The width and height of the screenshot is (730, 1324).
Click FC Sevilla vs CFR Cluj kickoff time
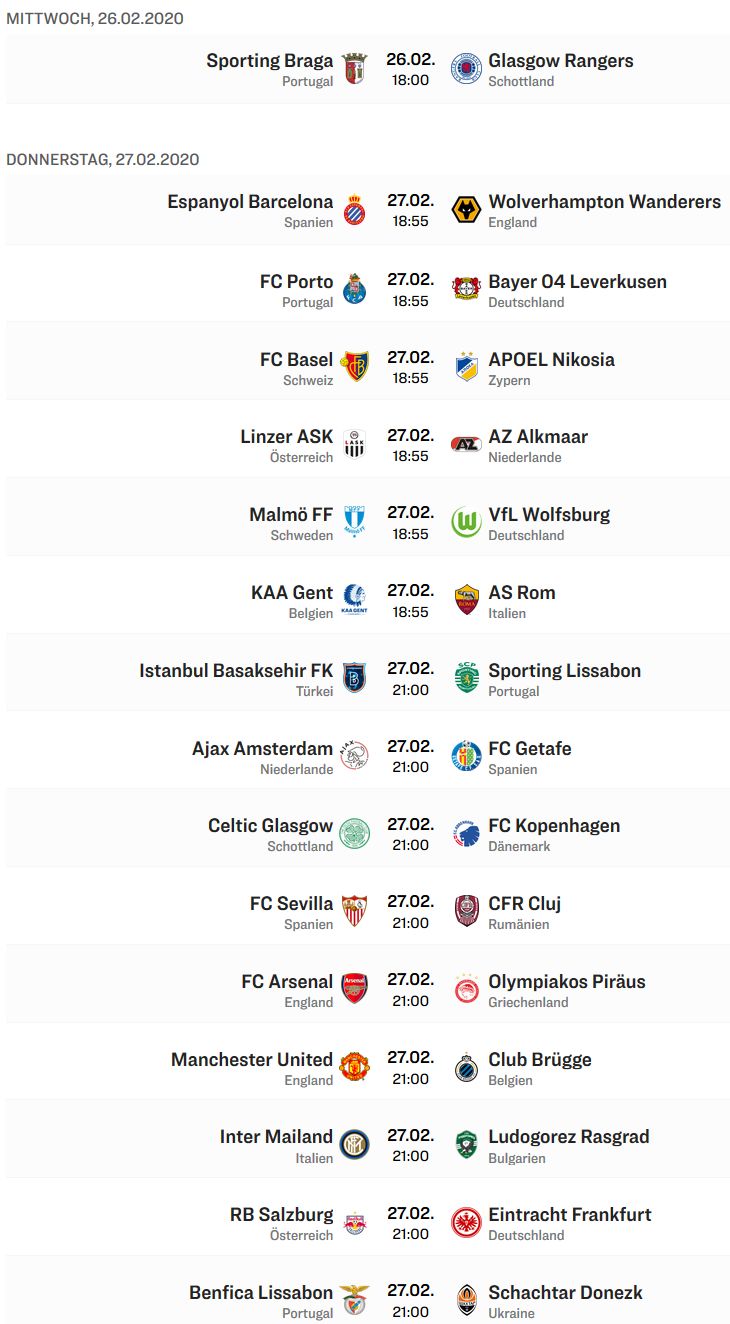pyautogui.click(x=410, y=923)
